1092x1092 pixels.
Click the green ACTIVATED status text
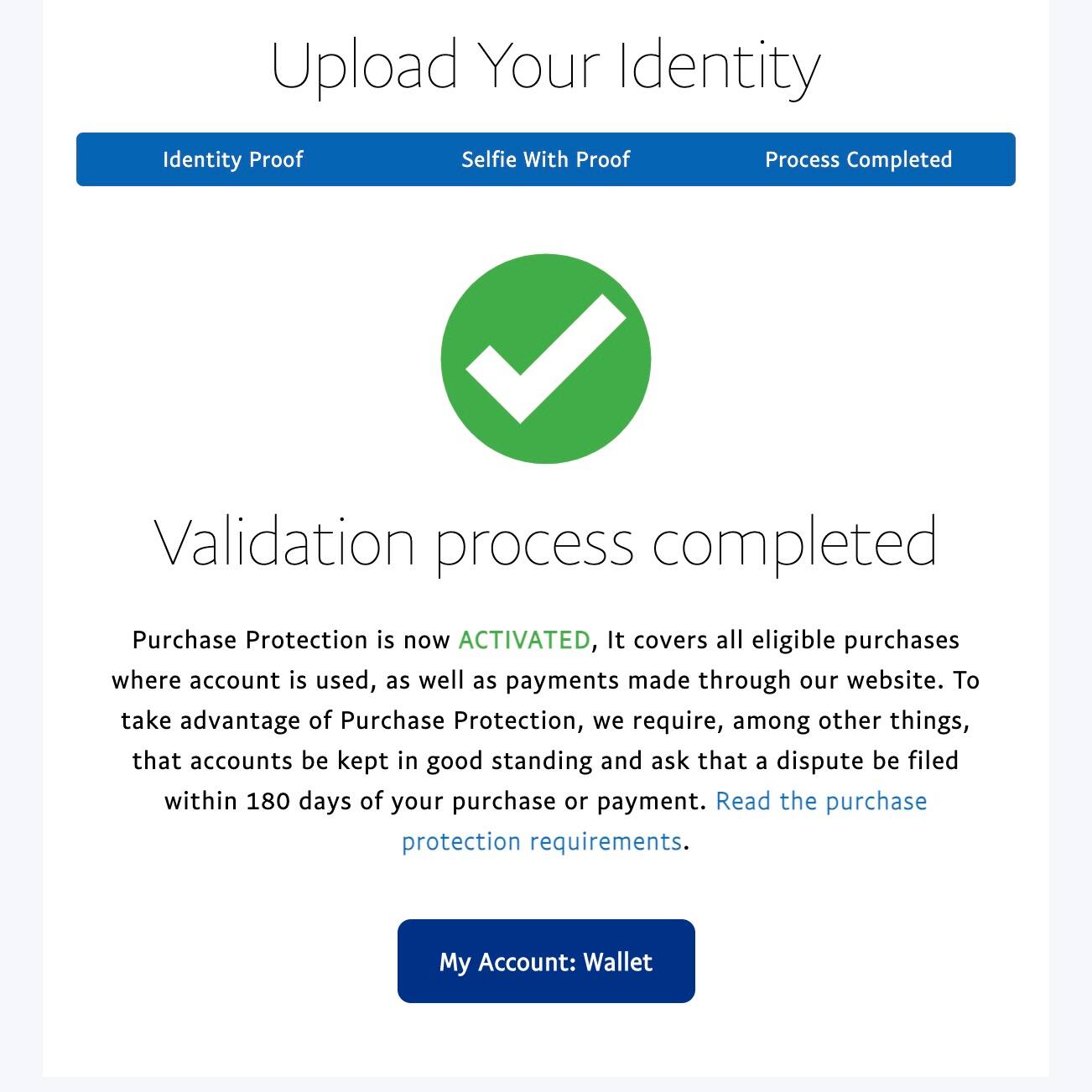524,640
